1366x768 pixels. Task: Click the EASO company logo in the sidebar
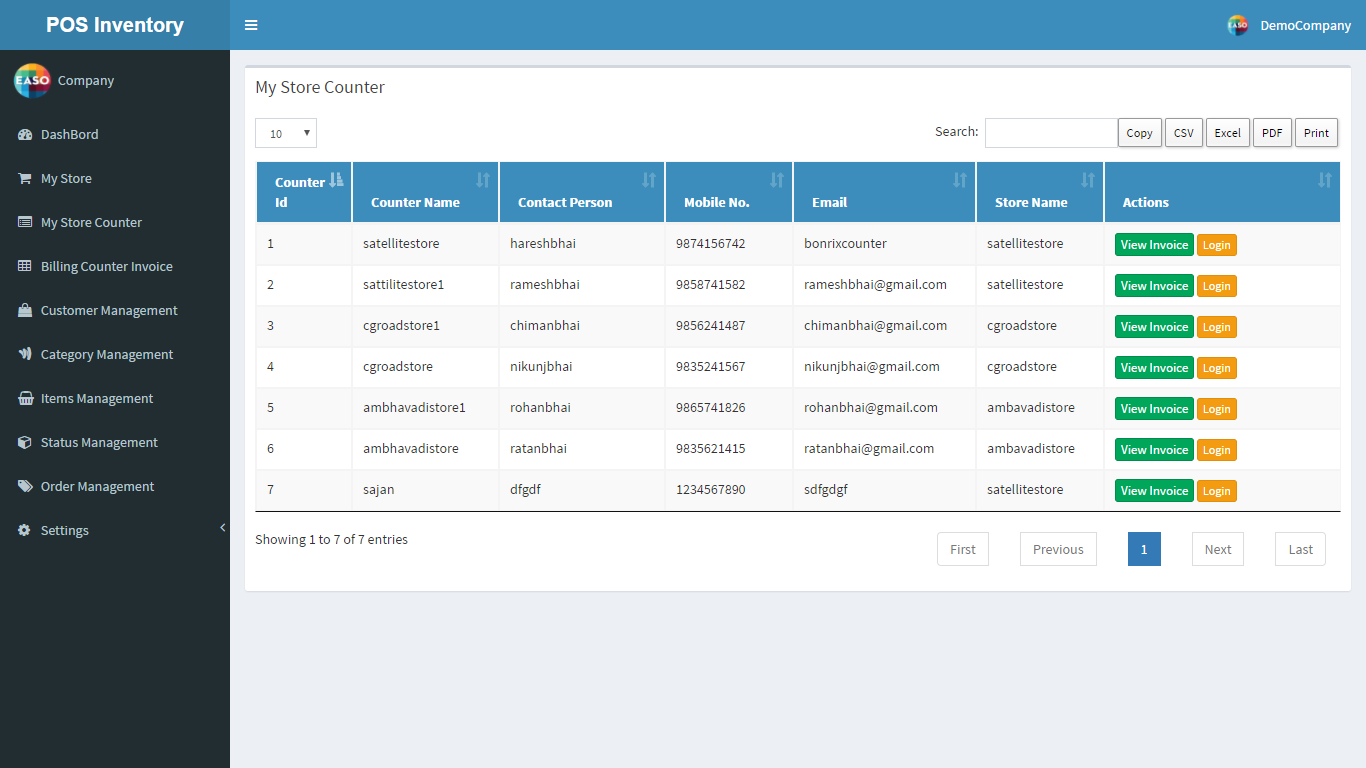pyautogui.click(x=32, y=80)
